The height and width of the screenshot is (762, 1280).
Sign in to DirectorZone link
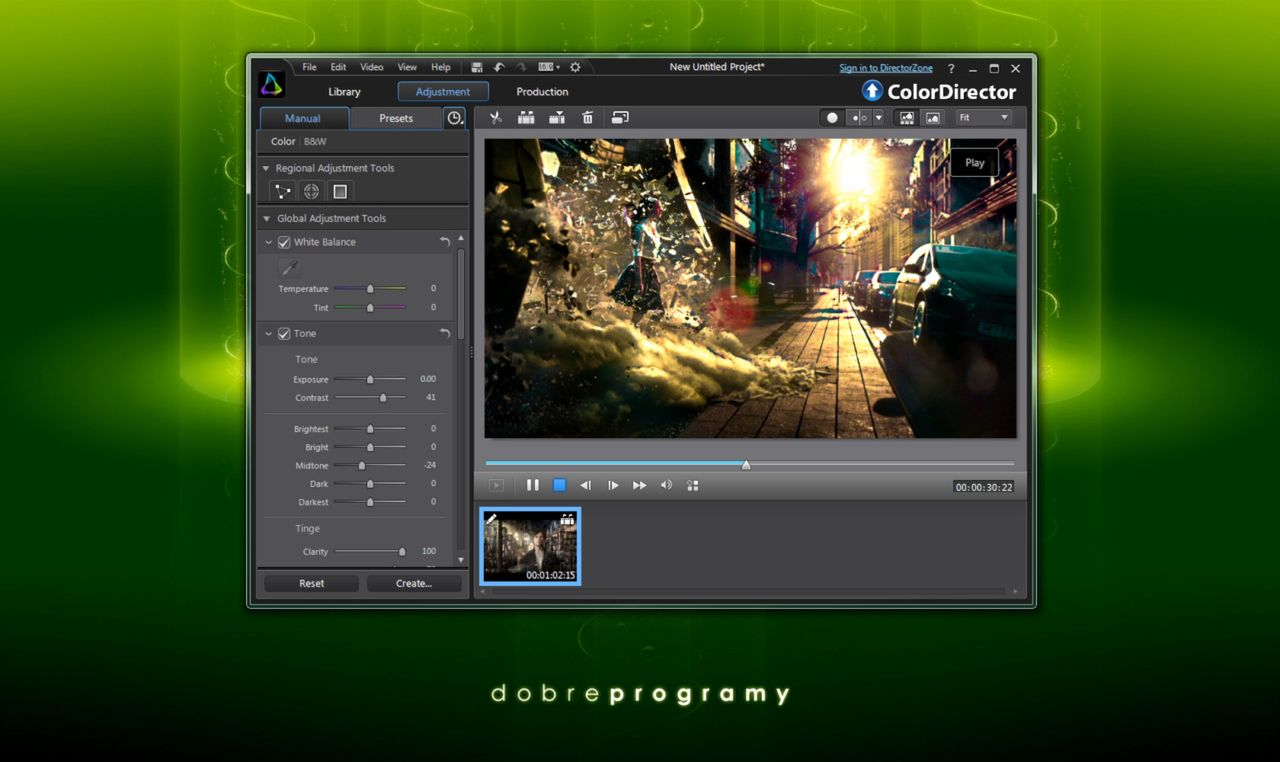click(886, 68)
